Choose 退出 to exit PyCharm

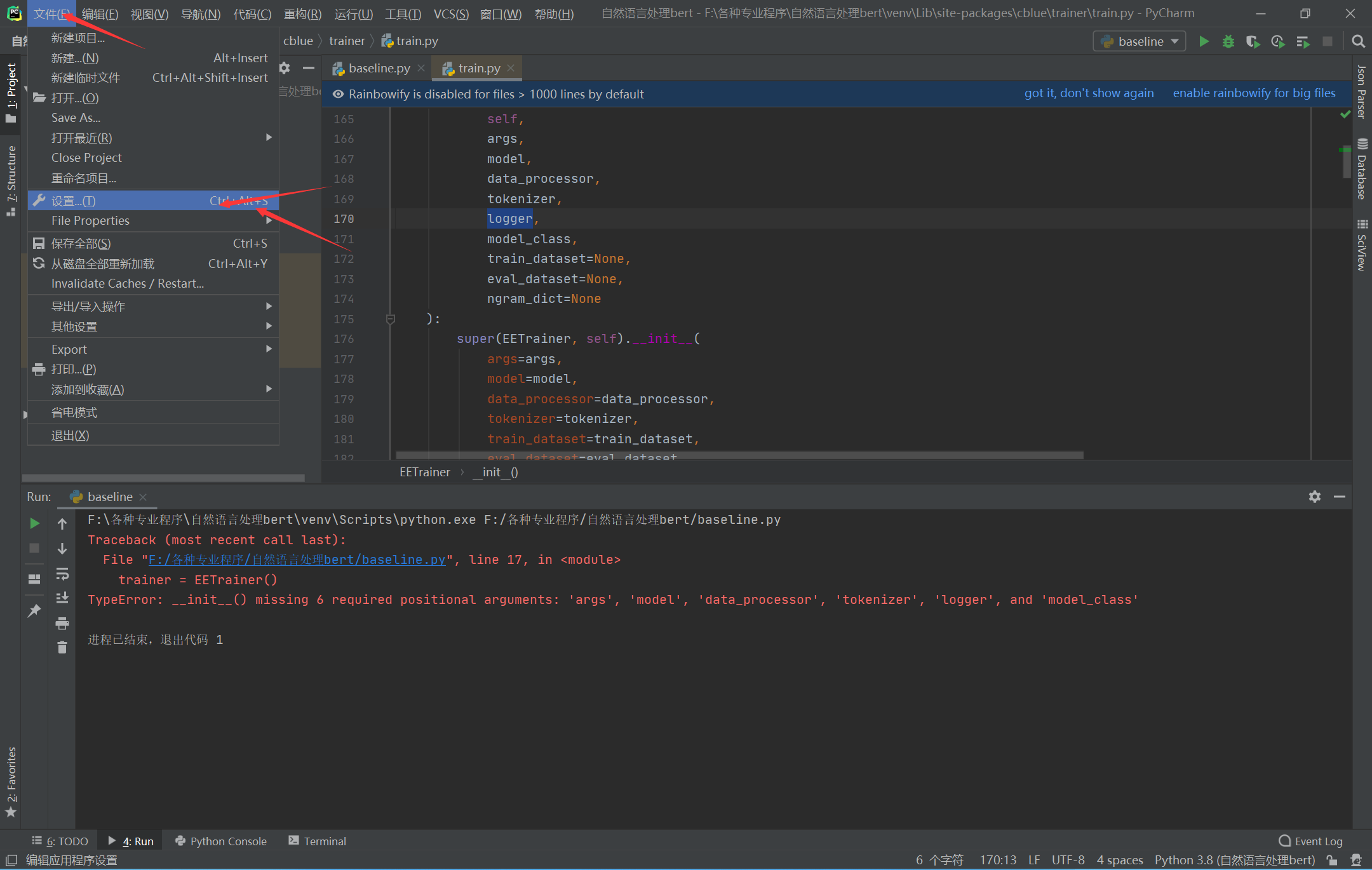tap(153, 435)
